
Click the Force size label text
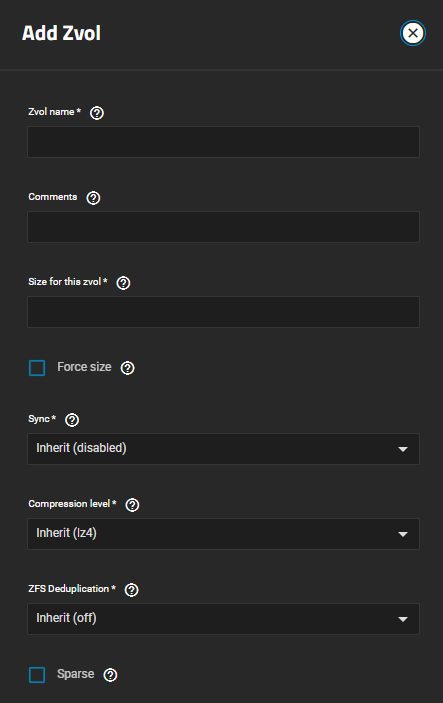click(84, 367)
